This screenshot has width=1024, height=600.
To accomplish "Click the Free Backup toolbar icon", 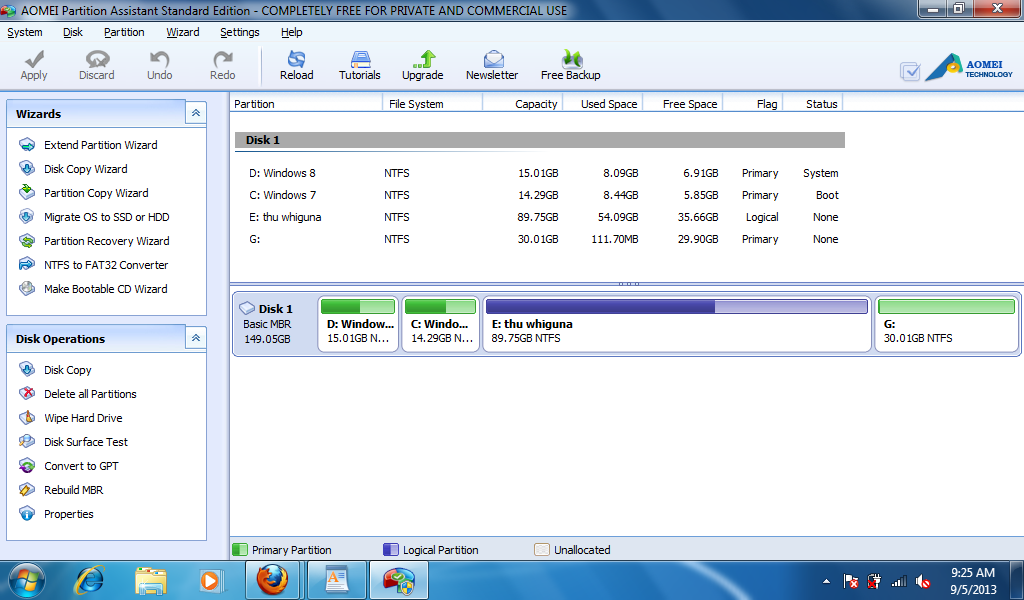I will tap(571, 65).
